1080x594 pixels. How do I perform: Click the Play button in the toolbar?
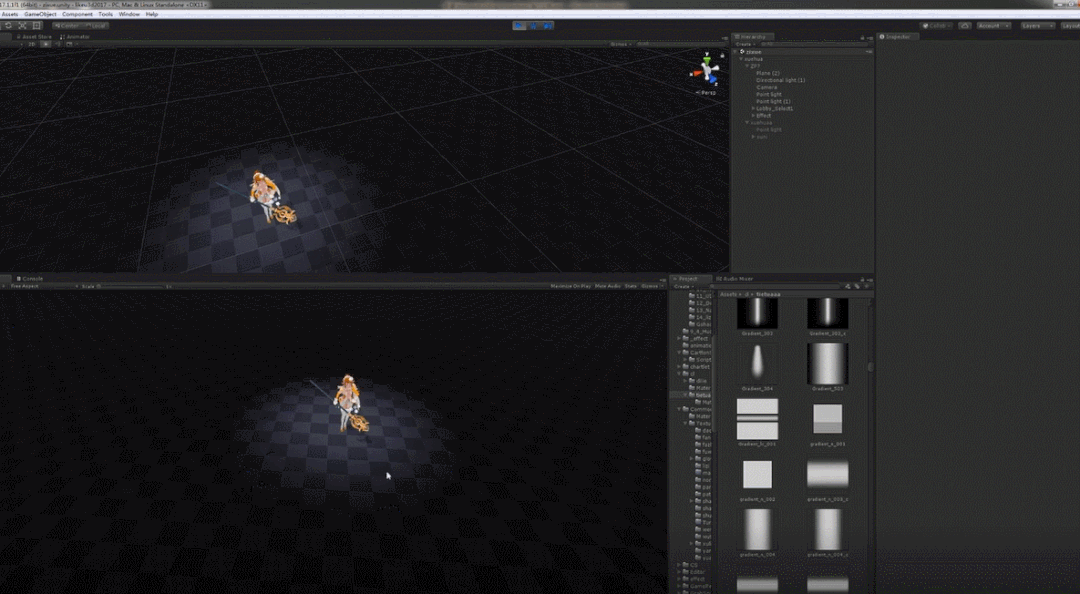pyautogui.click(x=520, y=25)
